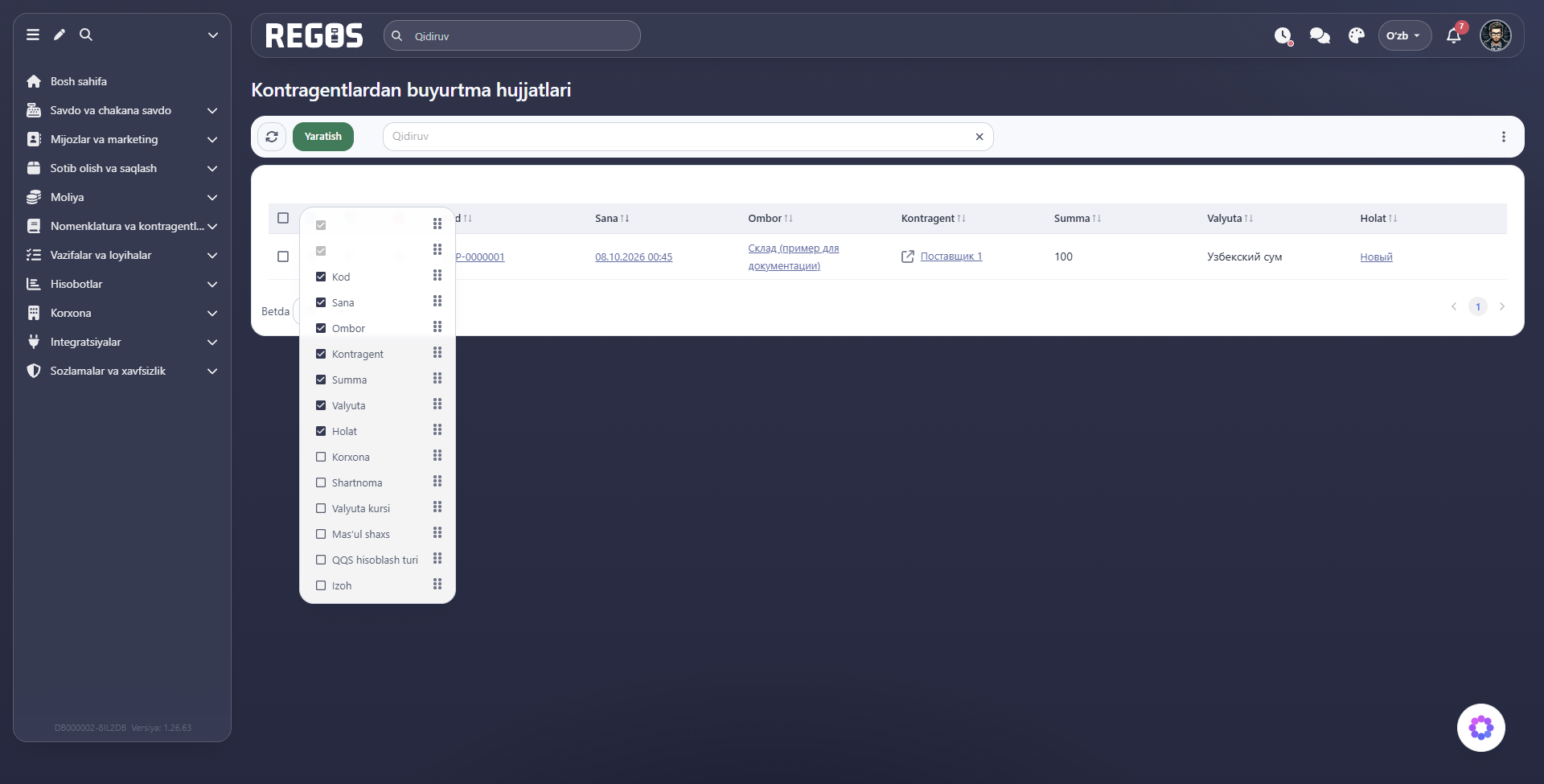Open Sozlamalar va xavfsizlik menu item
This screenshot has height=784, width=1544.
coord(122,371)
